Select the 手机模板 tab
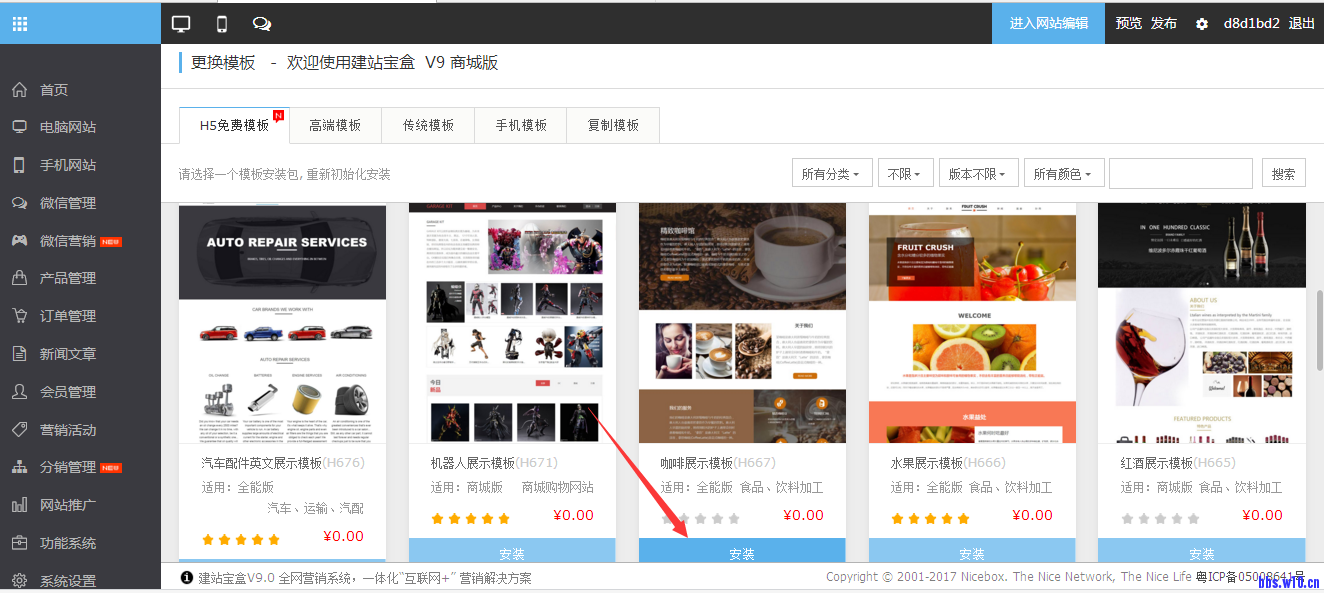The width and height of the screenshot is (1324, 593). (521, 126)
